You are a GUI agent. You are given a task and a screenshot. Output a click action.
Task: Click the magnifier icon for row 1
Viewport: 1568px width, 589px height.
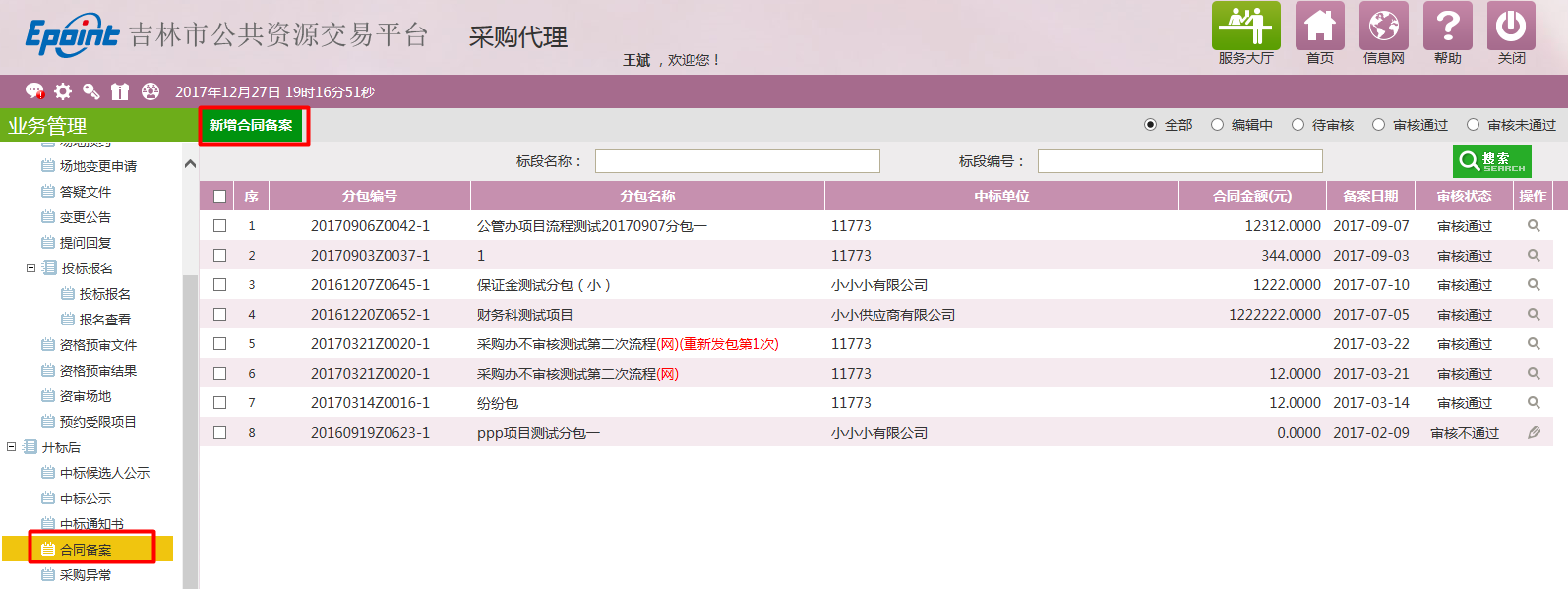pos(1533,226)
